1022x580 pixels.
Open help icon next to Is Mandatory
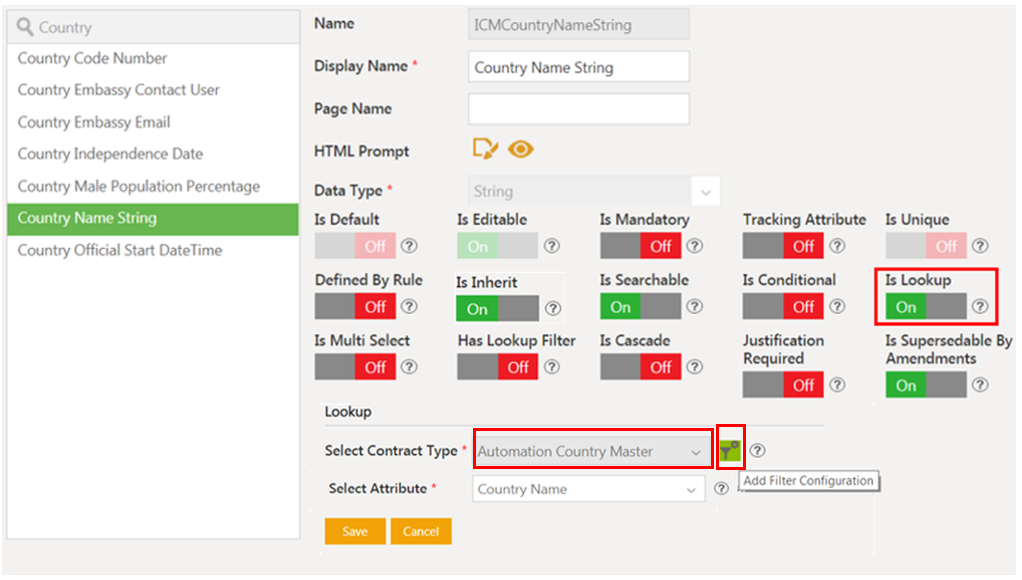pos(694,246)
